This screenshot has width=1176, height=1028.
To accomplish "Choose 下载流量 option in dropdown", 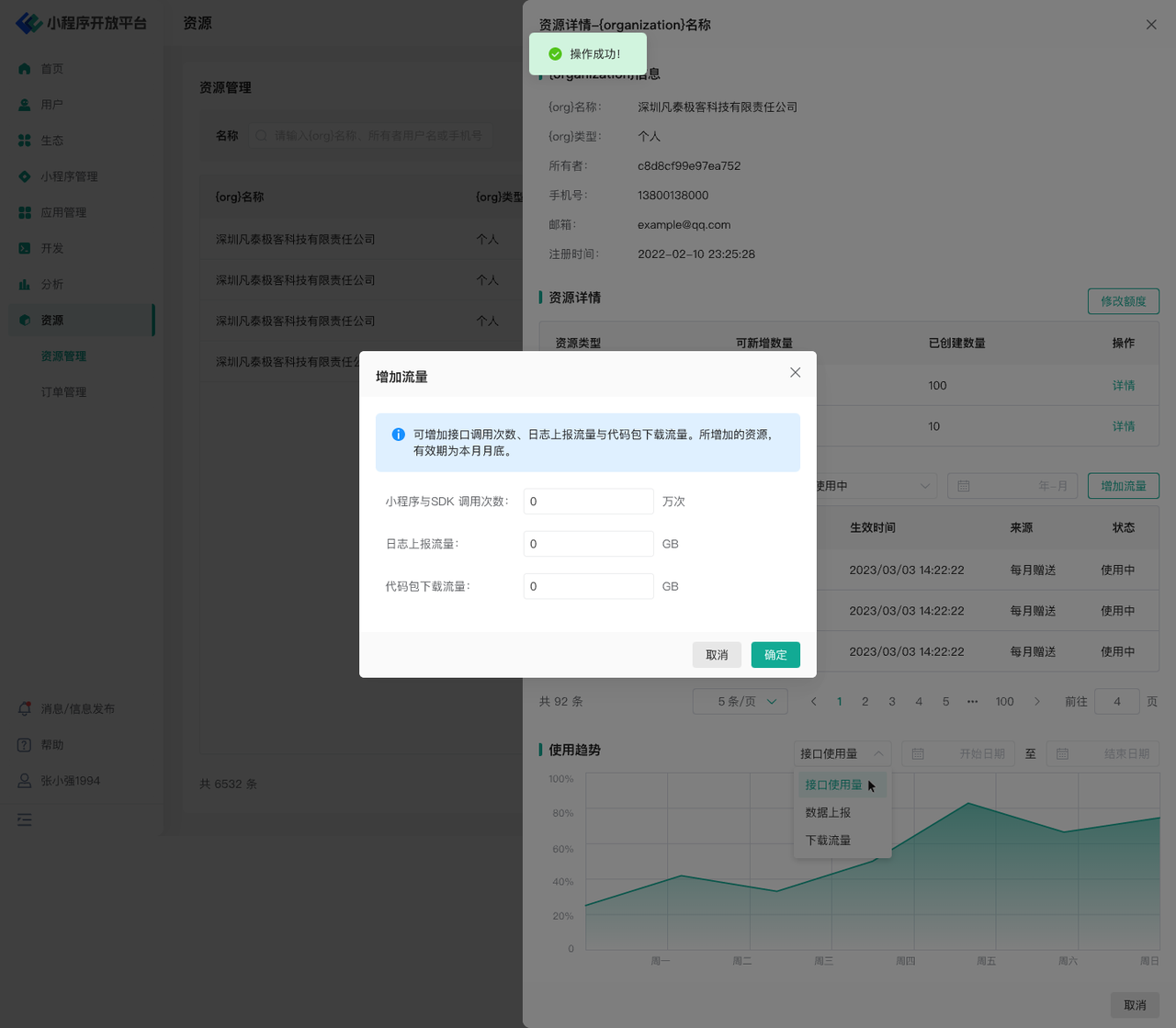I will pyautogui.click(x=828, y=841).
